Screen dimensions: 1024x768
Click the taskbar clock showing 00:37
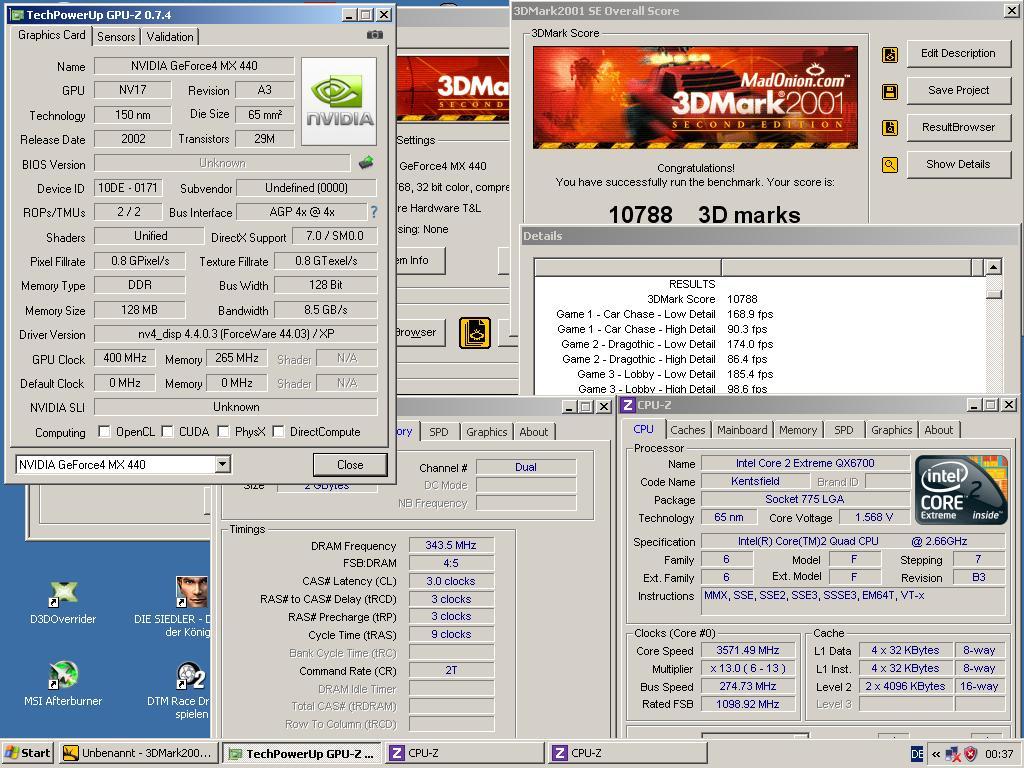pos(999,754)
